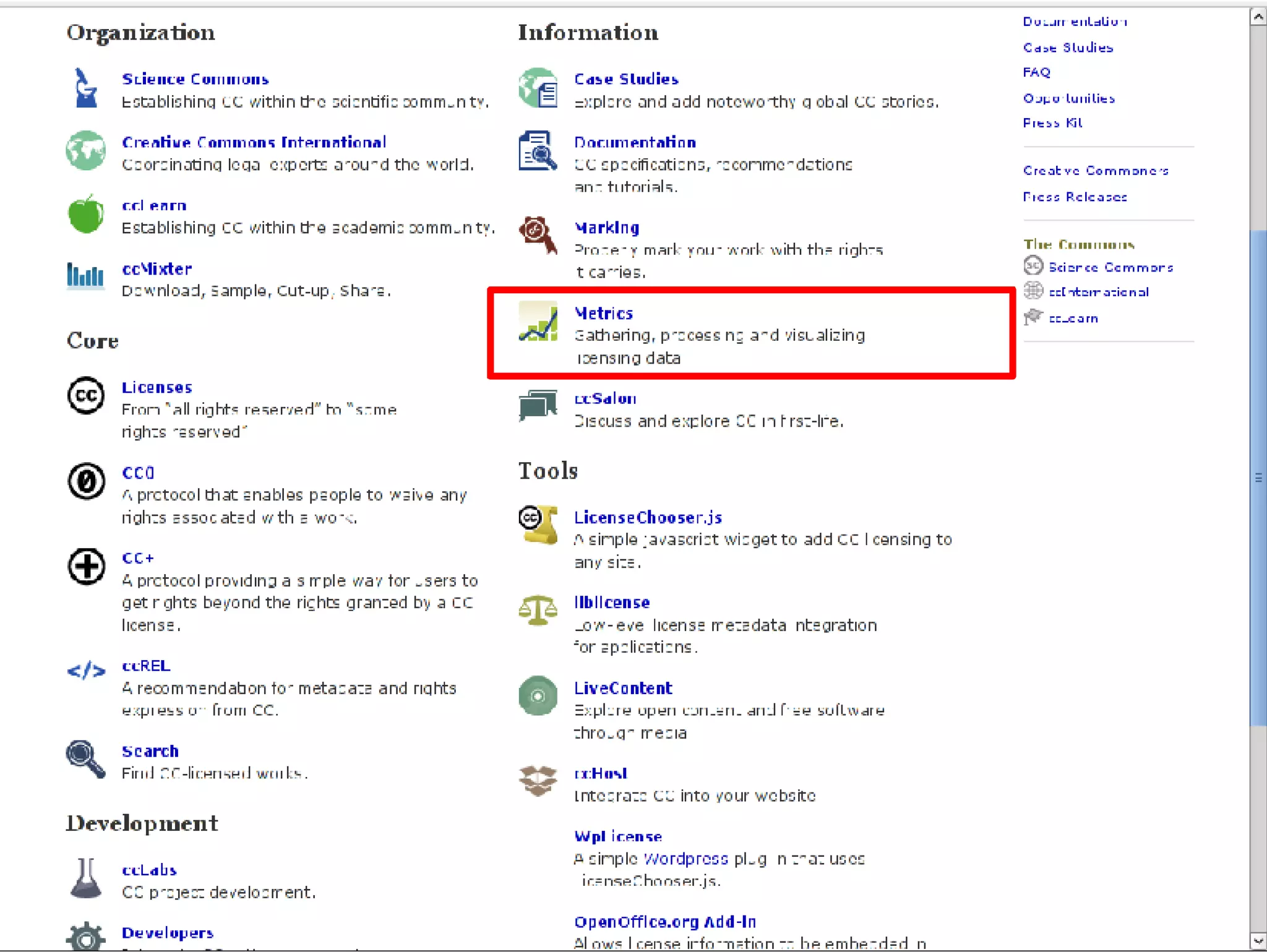Click the LiveContent disc icon
The image size is (1267, 952).
(x=538, y=696)
